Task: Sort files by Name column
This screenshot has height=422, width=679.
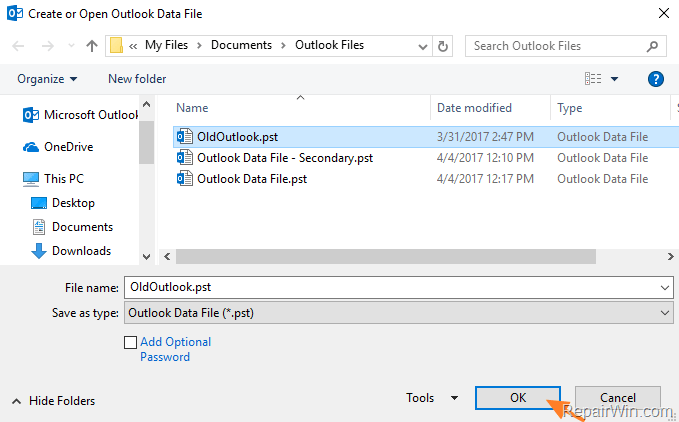Action: pyautogui.click(x=192, y=108)
